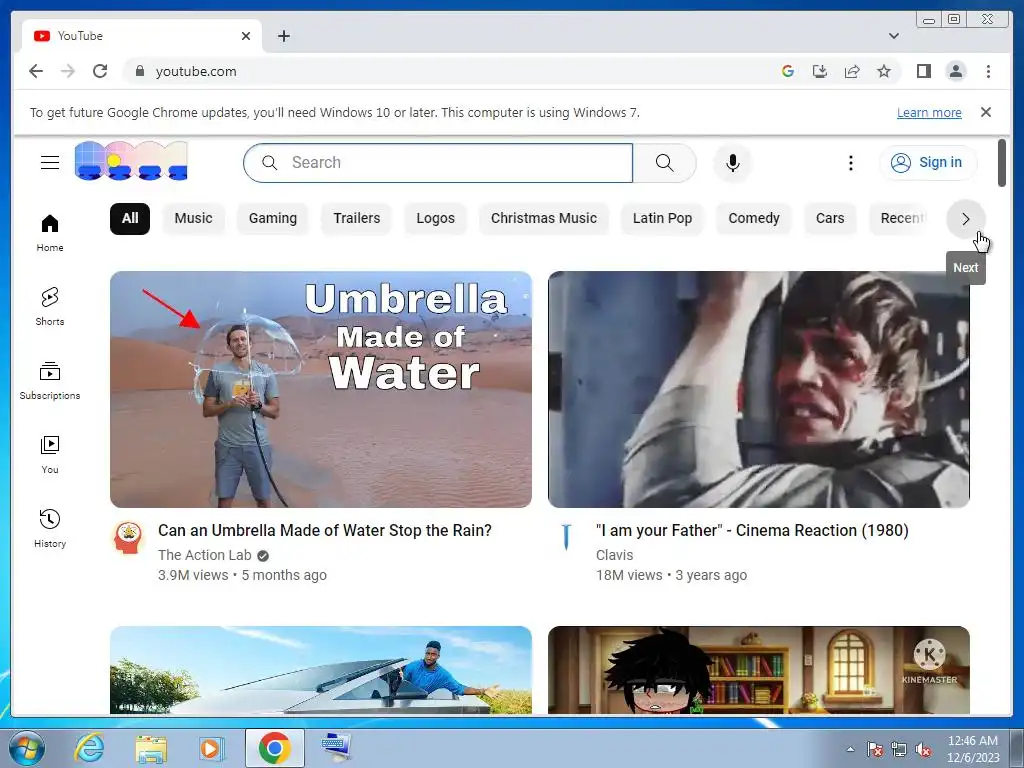Screen dimensions: 1024x768
Task: Select the Latin Pop chip
Action: pos(662,218)
